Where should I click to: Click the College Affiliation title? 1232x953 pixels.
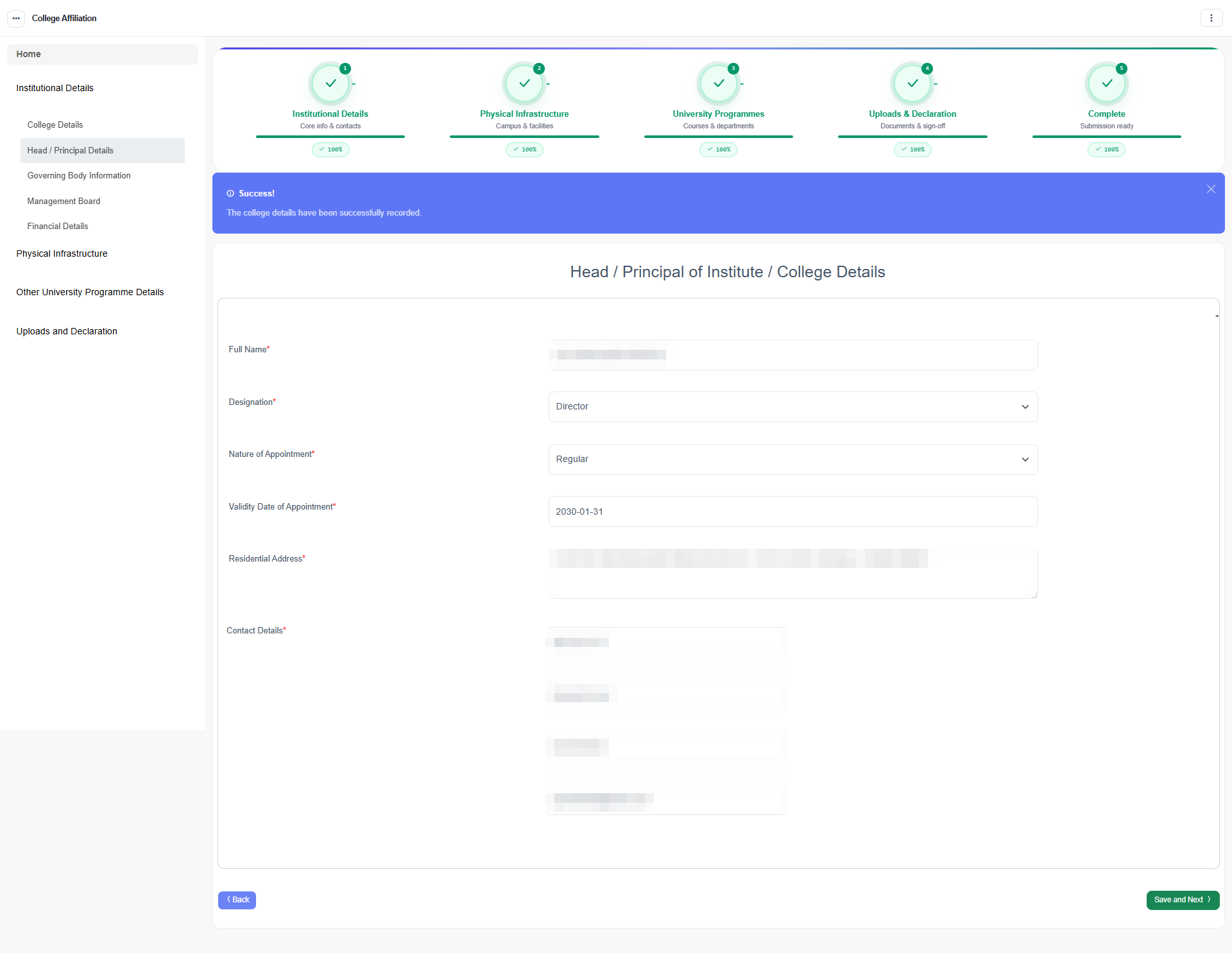[x=64, y=18]
